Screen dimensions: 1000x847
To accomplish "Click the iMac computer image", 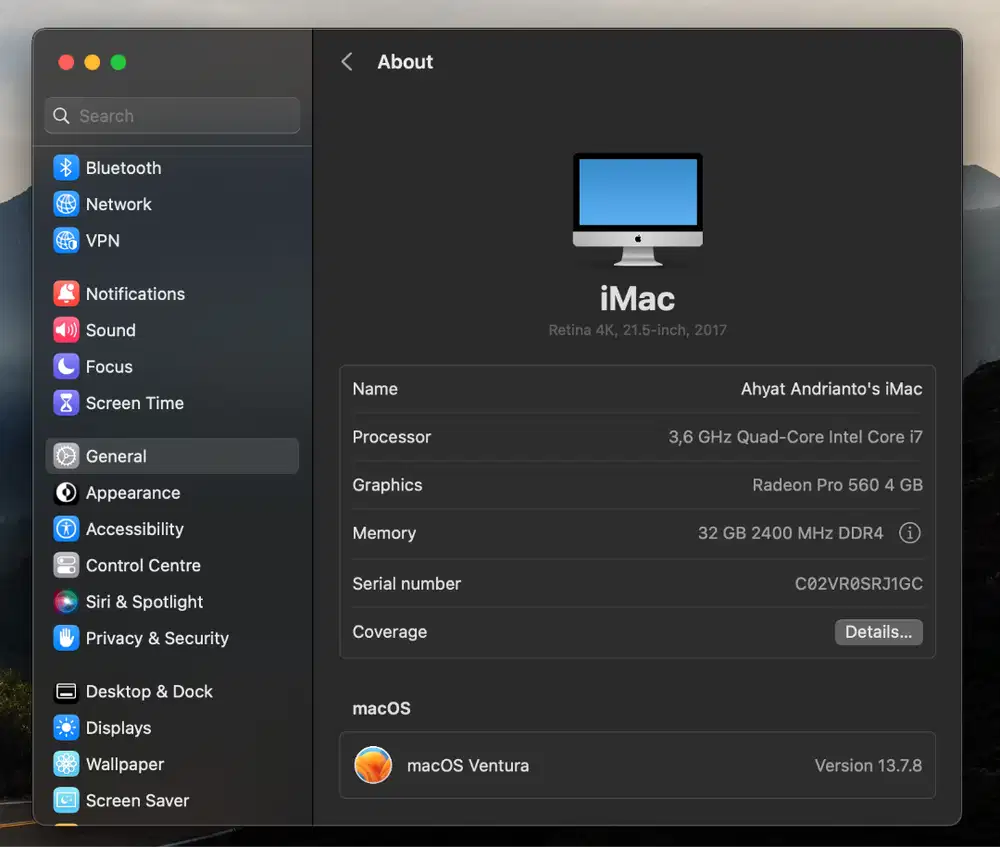I will (x=637, y=209).
